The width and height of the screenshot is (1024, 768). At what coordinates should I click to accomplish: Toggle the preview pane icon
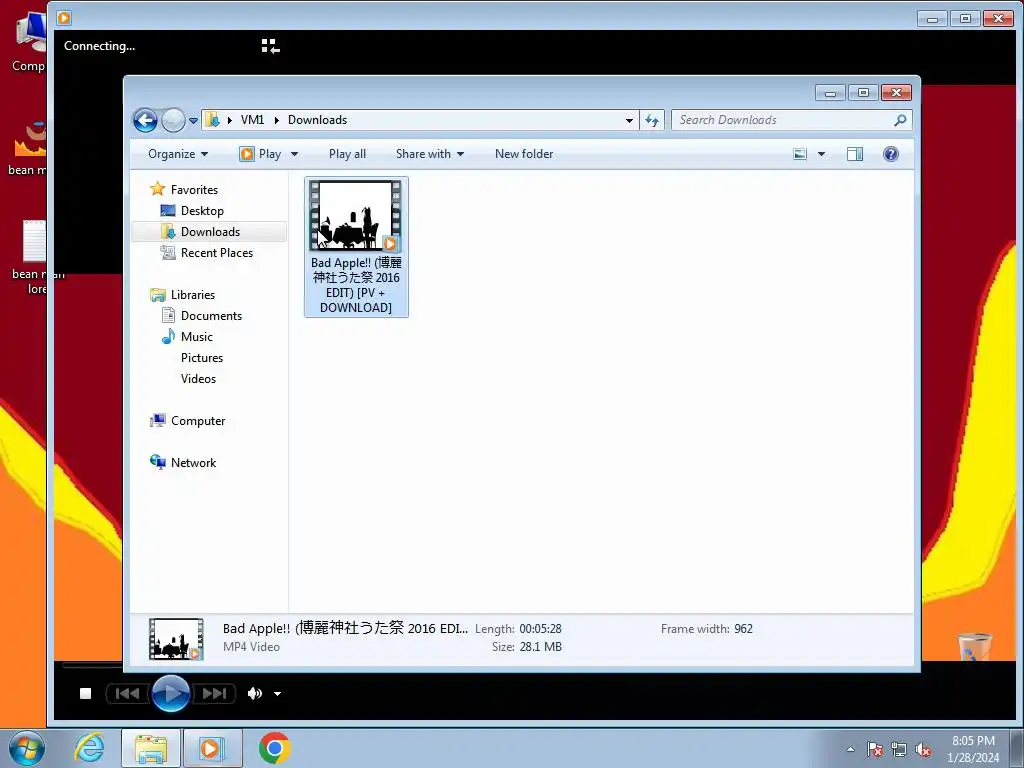click(855, 154)
